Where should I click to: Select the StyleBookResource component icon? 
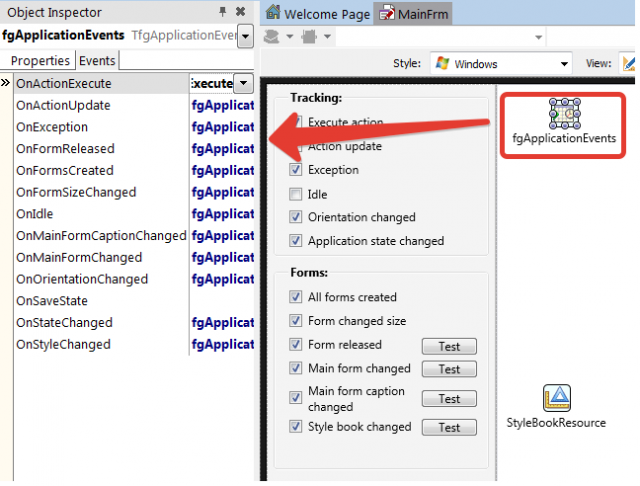point(557,398)
